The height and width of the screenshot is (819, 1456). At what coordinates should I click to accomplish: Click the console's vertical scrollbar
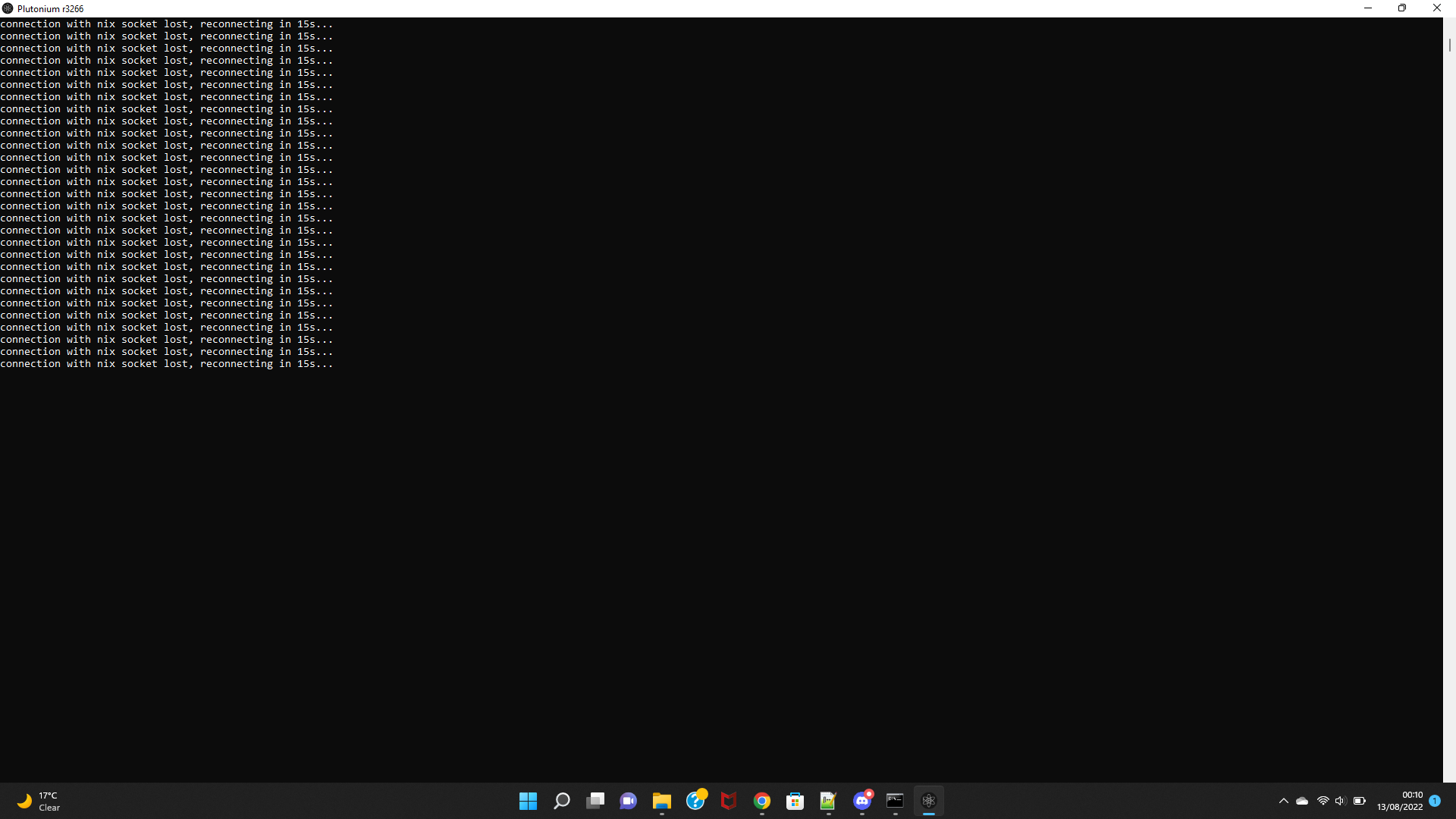[x=1449, y=45]
